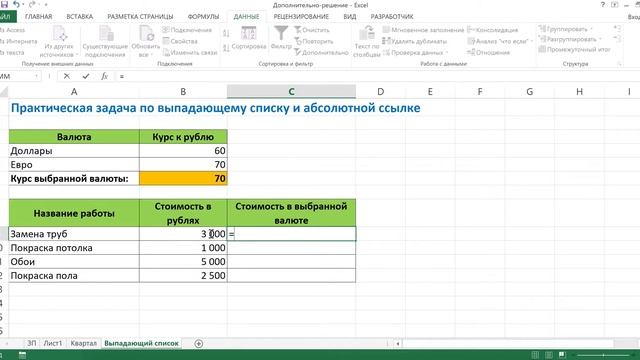Viewport: 640px width, 360px height.
Task: Switch to the Квартал sheet tab
Action: (x=84, y=343)
